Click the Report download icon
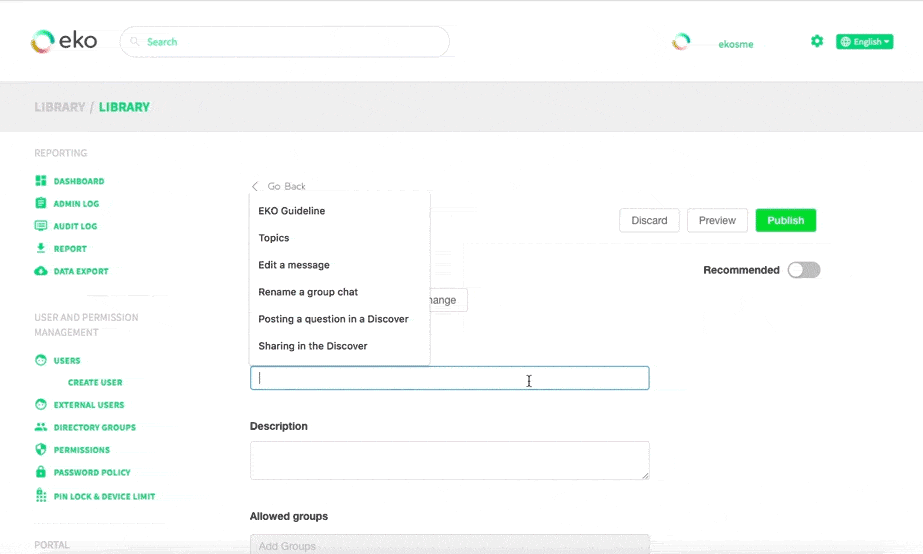This screenshot has height=554, width=923. (x=41, y=248)
